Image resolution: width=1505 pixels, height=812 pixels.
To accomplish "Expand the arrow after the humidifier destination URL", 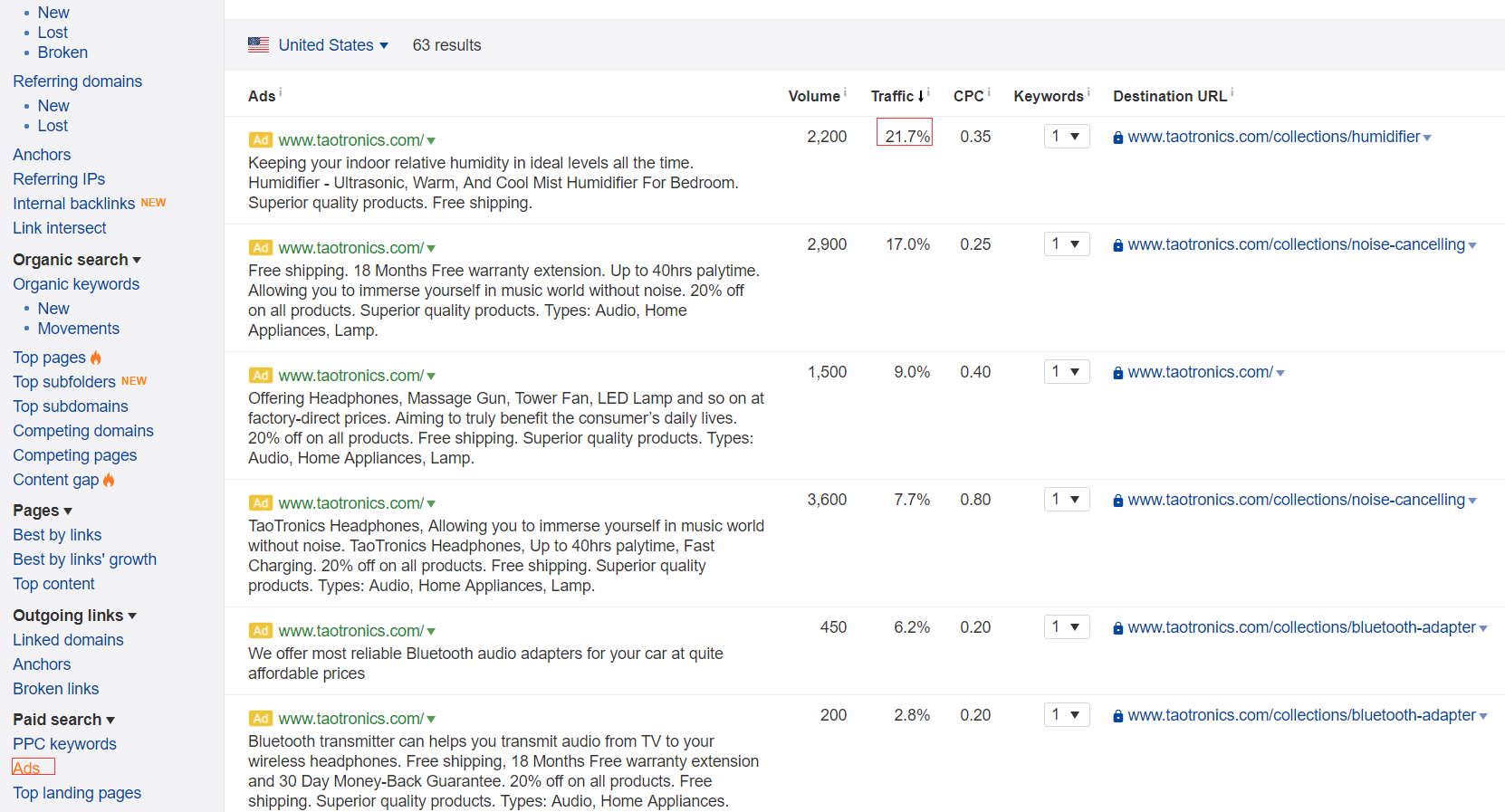I will [1427, 139].
